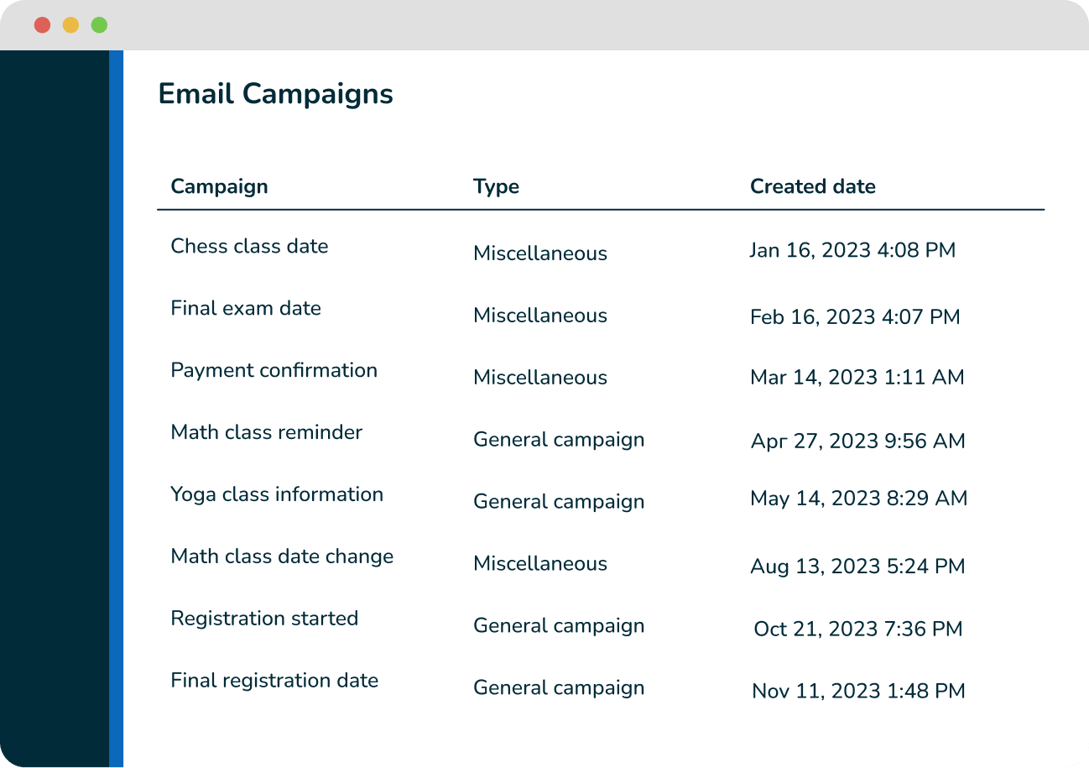Click the red close window button
The image size is (1089, 768).
[x=42, y=25]
